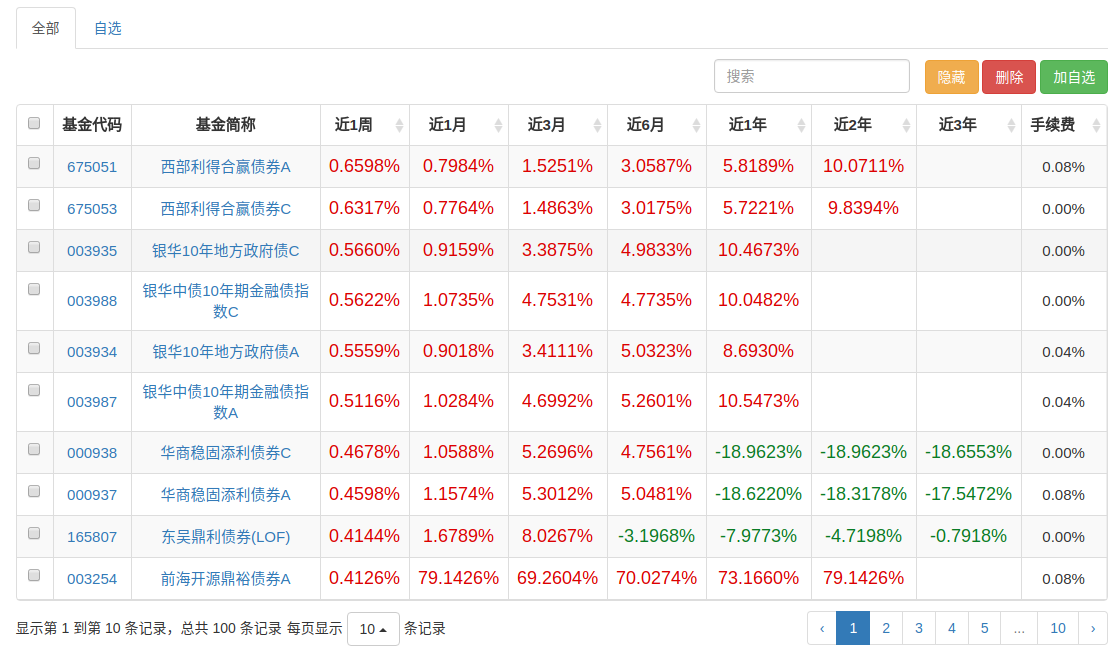1118x659 pixels.
Task: Open fund code link 003988
Action: 92,301
